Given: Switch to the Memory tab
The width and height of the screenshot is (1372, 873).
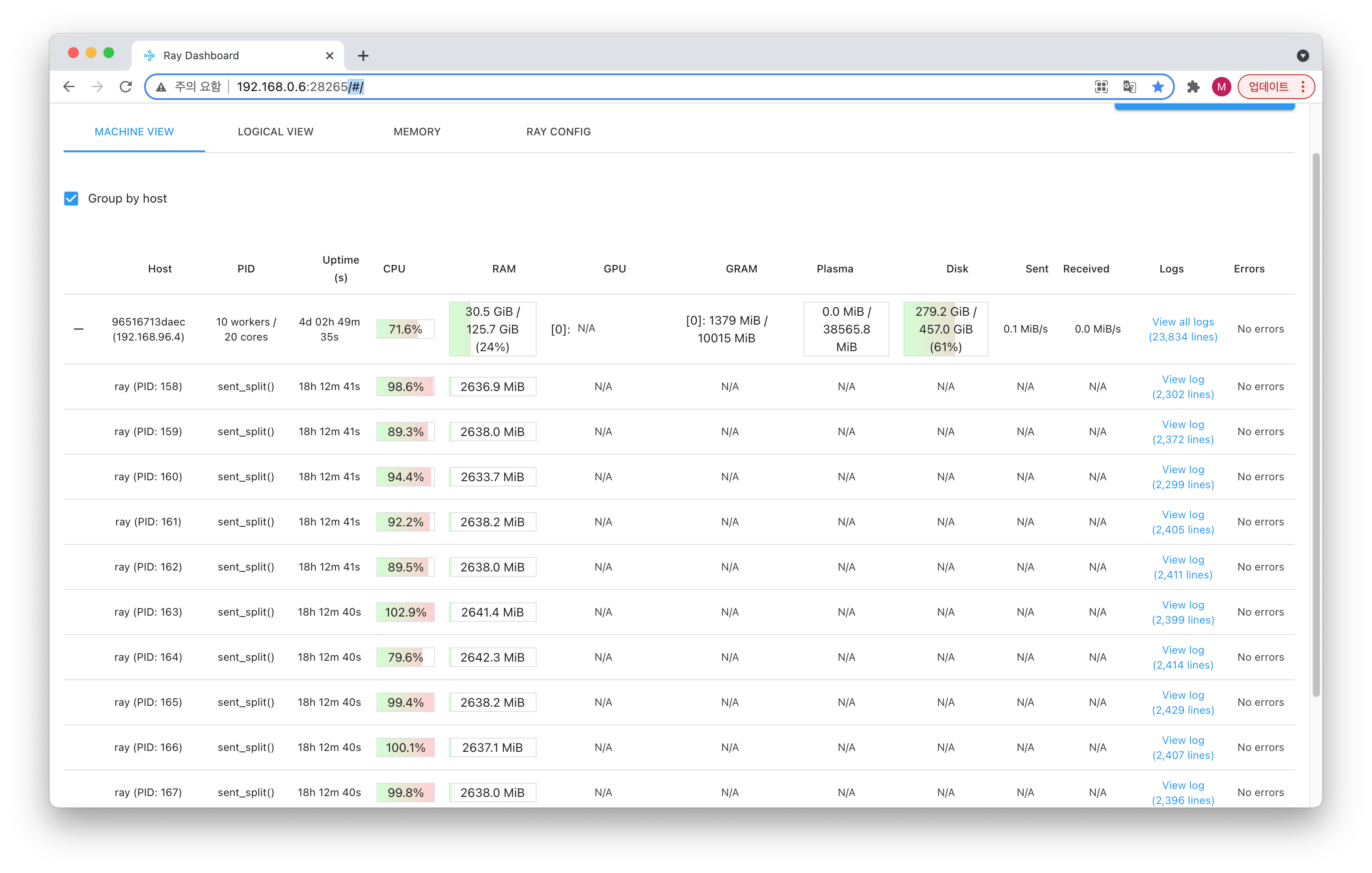Looking at the screenshot, I should coord(416,132).
